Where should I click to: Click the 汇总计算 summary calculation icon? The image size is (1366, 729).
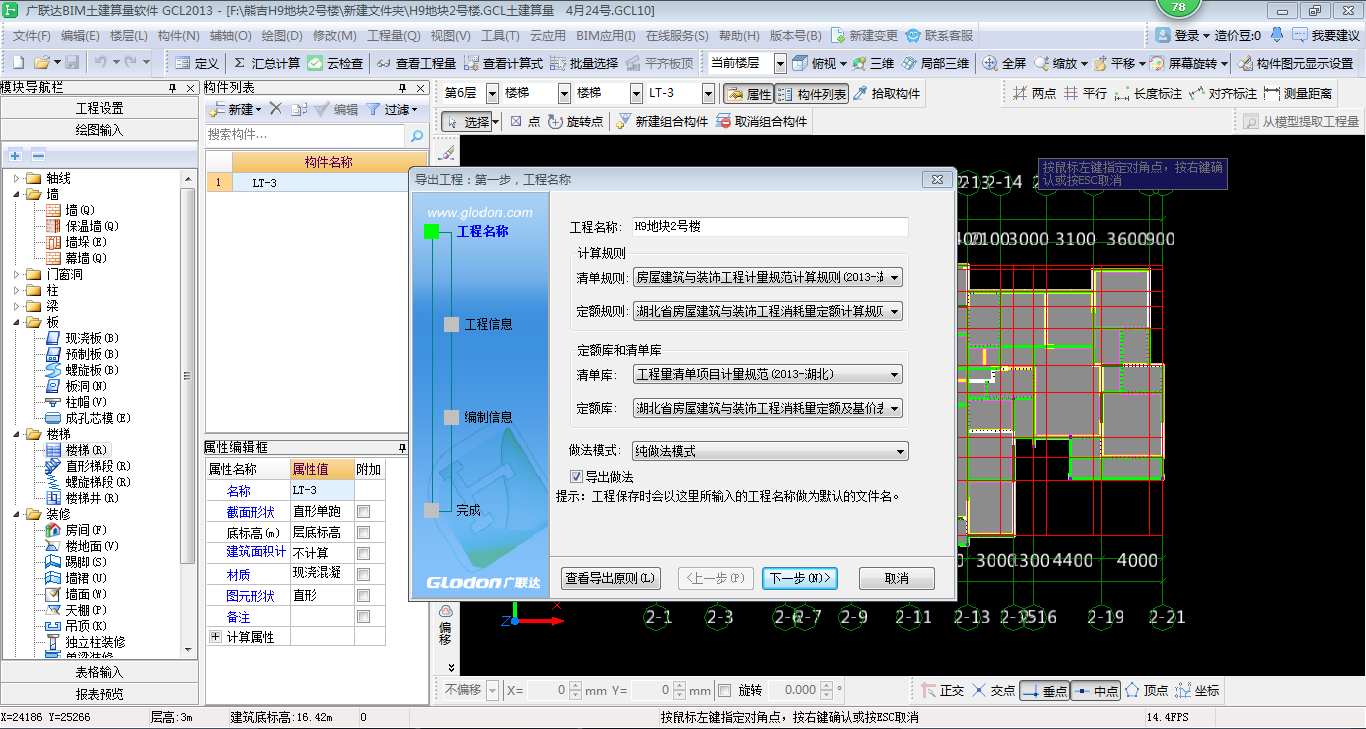[x=266, y=63]
